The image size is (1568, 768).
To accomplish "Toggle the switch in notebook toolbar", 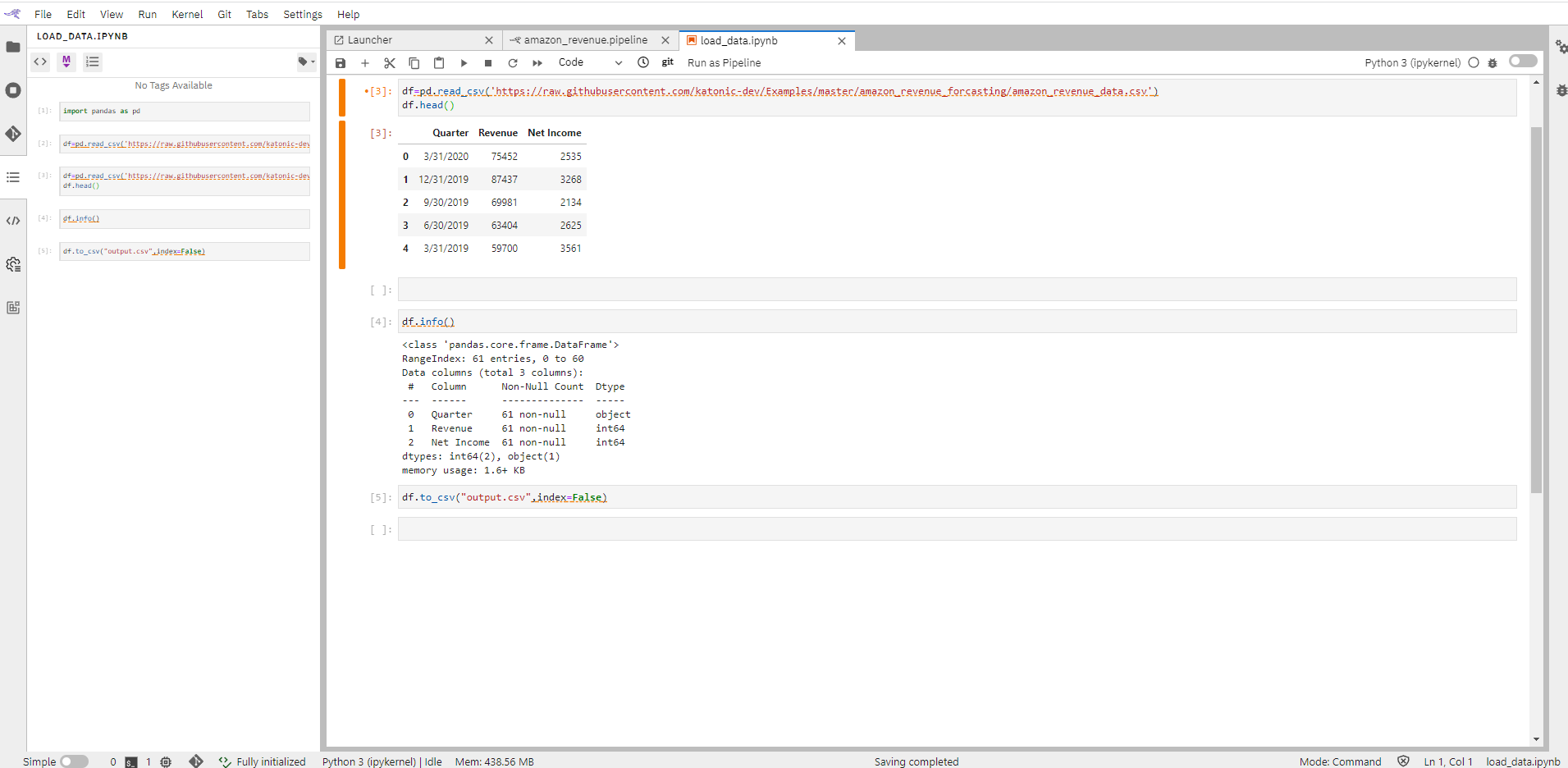I will (x=1523, y=61).
